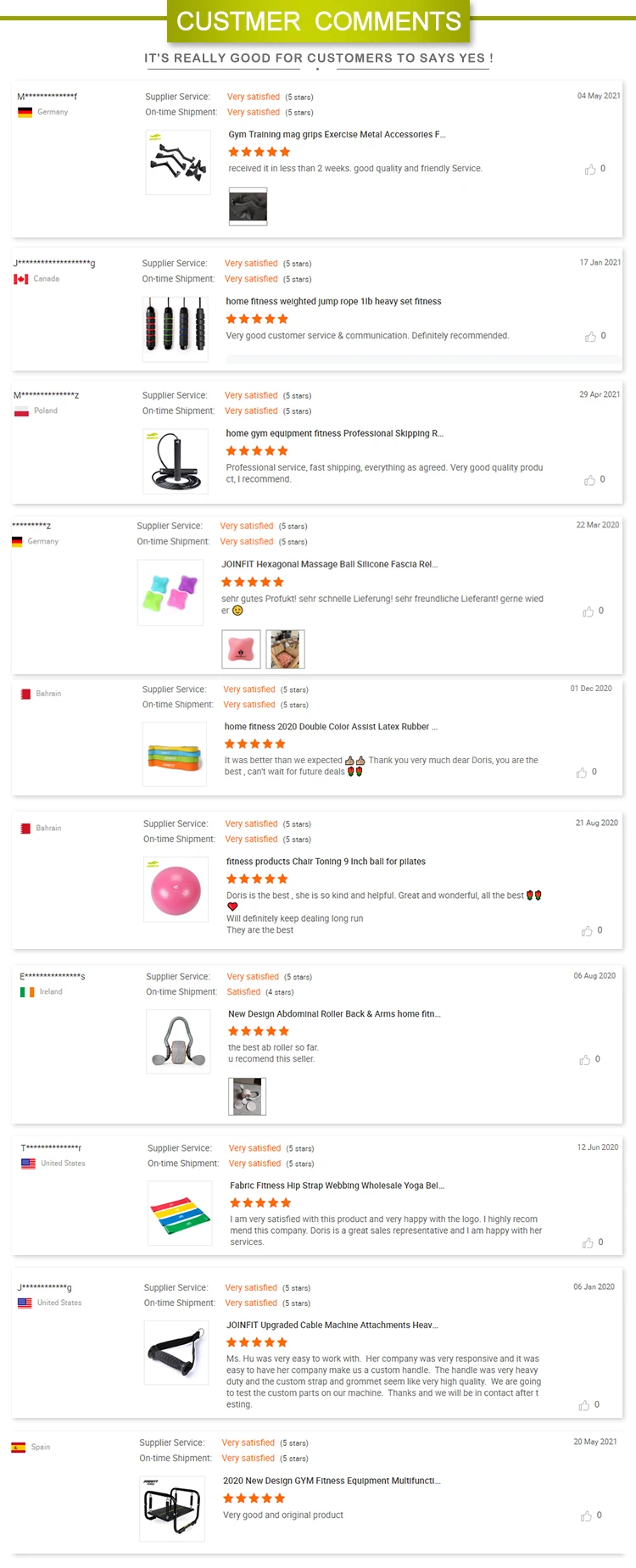Viewport: 636px width, 1568px height.
Task: Open customer photo under mag grips review
Action: pyautogui.click(x=248, y=206)
